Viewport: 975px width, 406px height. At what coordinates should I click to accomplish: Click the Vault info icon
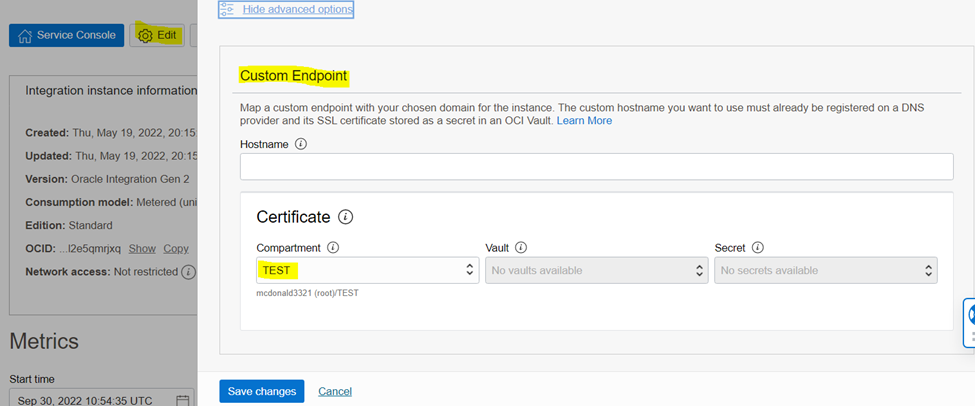521,247
